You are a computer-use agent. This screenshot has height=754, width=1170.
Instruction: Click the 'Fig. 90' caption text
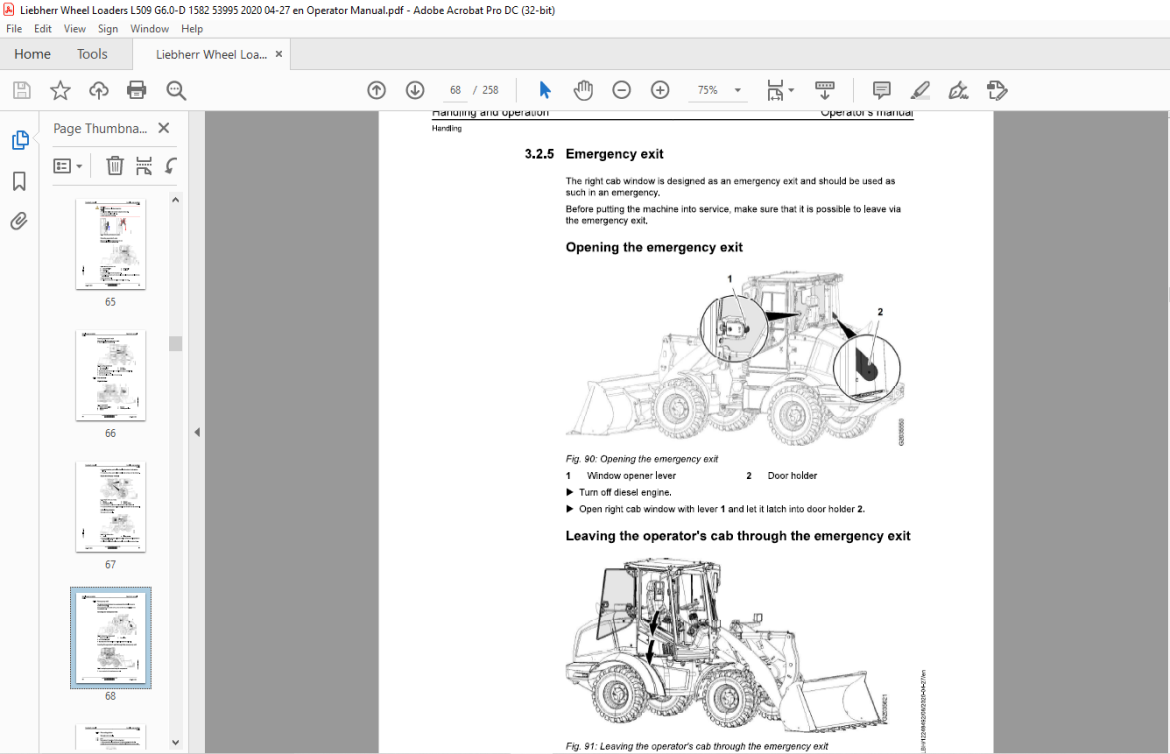coord(642,459)
